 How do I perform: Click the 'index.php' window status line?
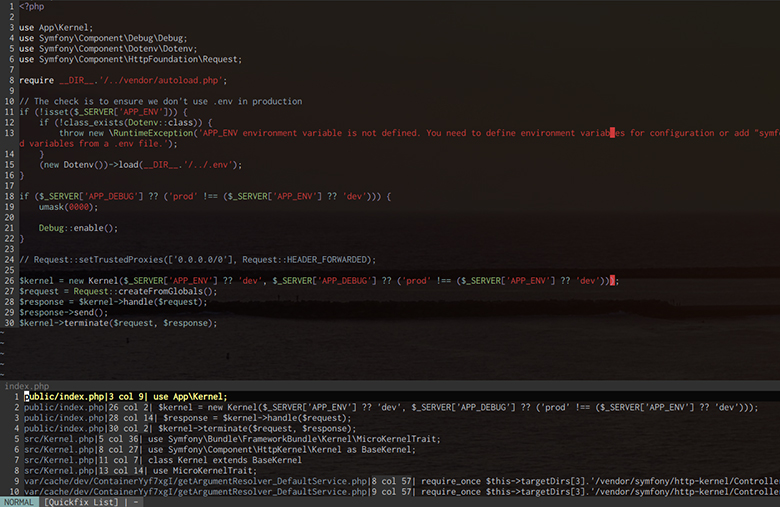click(x=390, y=386)
